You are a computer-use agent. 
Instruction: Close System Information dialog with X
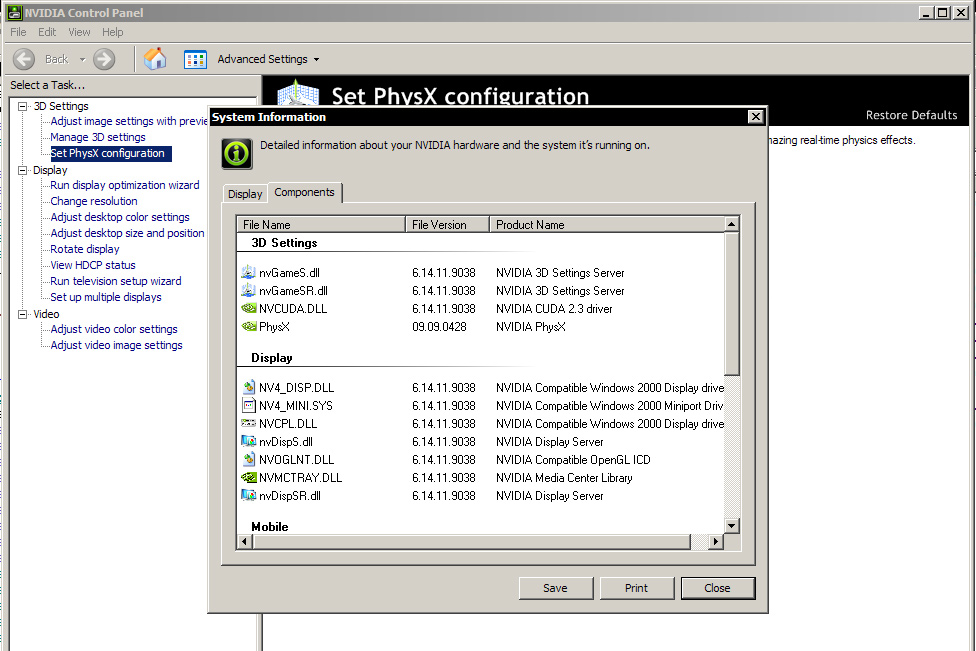click(x=755, y=116)
